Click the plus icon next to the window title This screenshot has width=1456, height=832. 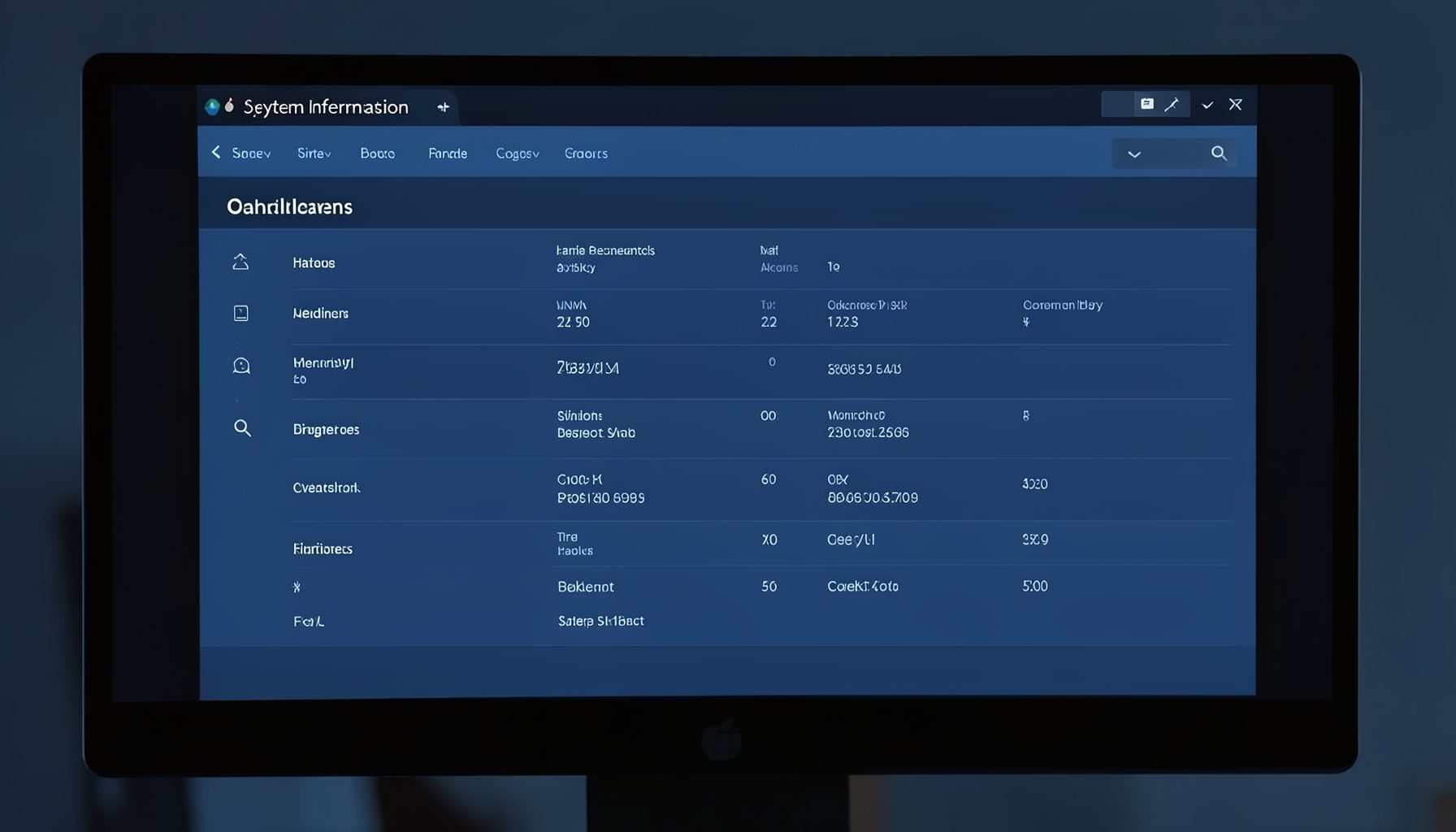443,107
